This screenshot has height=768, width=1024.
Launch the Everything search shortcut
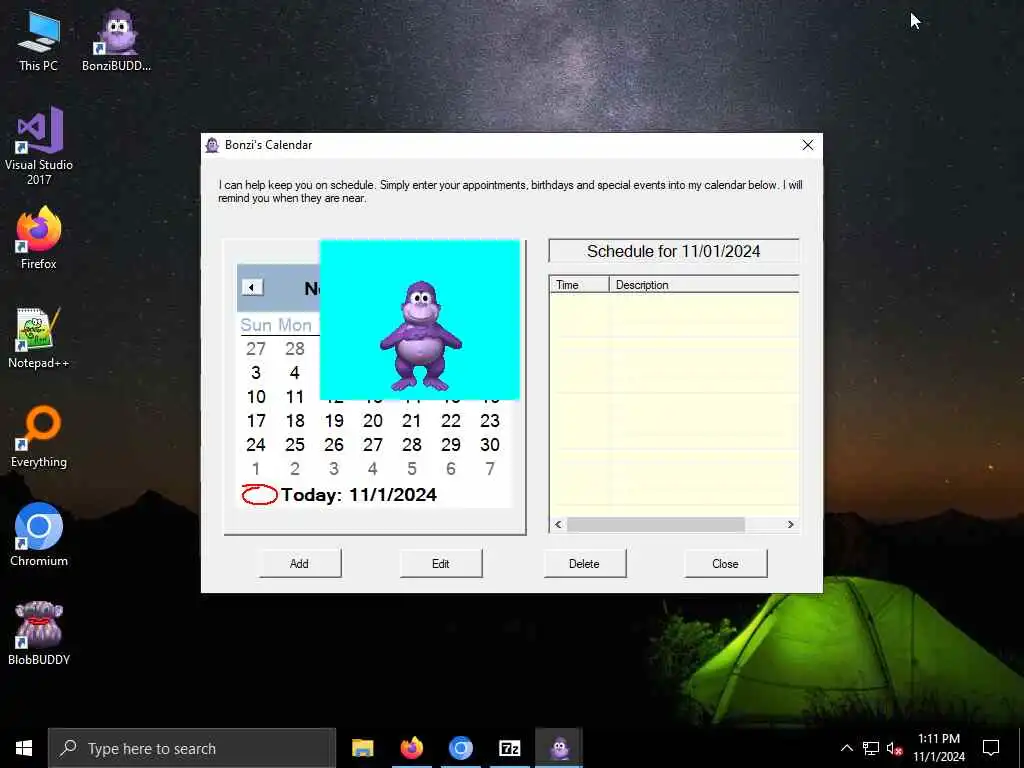39,437
